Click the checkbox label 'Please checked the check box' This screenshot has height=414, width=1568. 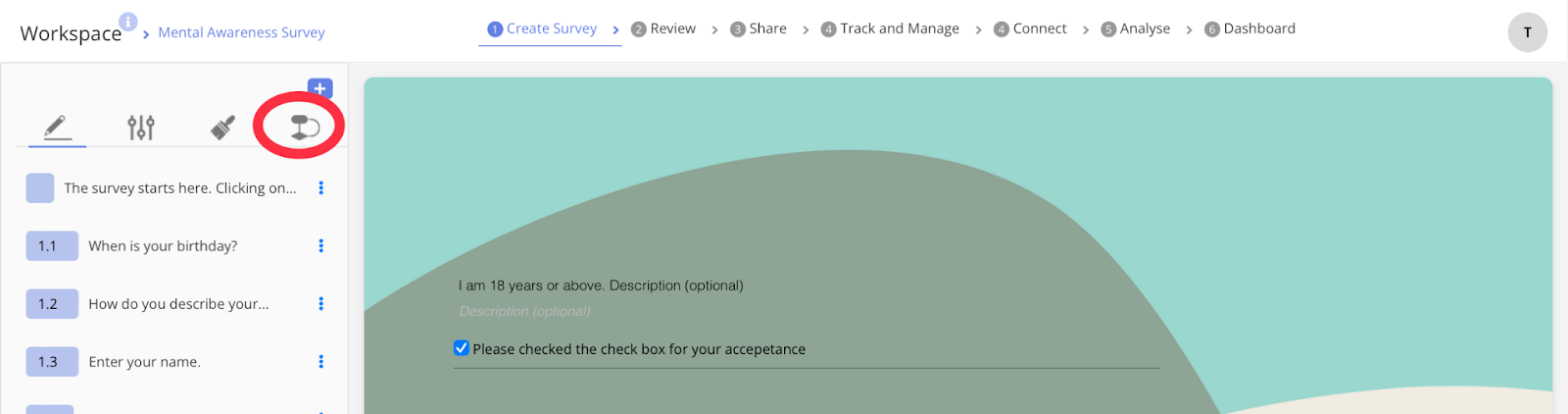639,349
